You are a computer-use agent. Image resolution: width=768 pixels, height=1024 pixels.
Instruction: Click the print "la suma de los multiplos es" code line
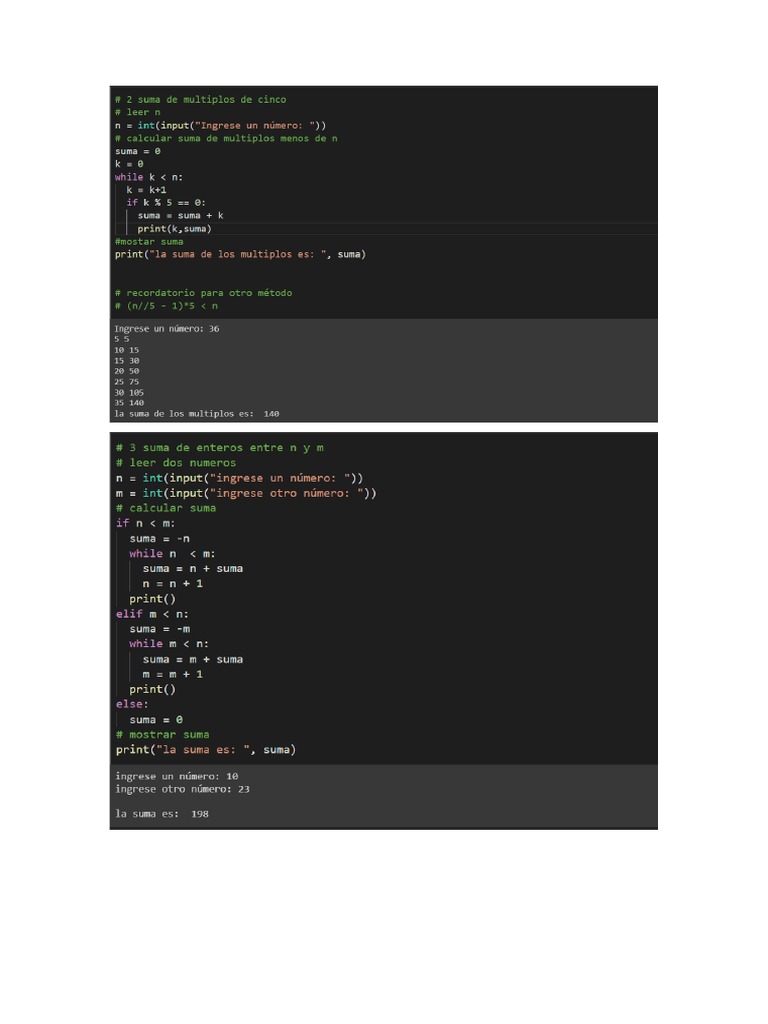(x=240, y=254)
